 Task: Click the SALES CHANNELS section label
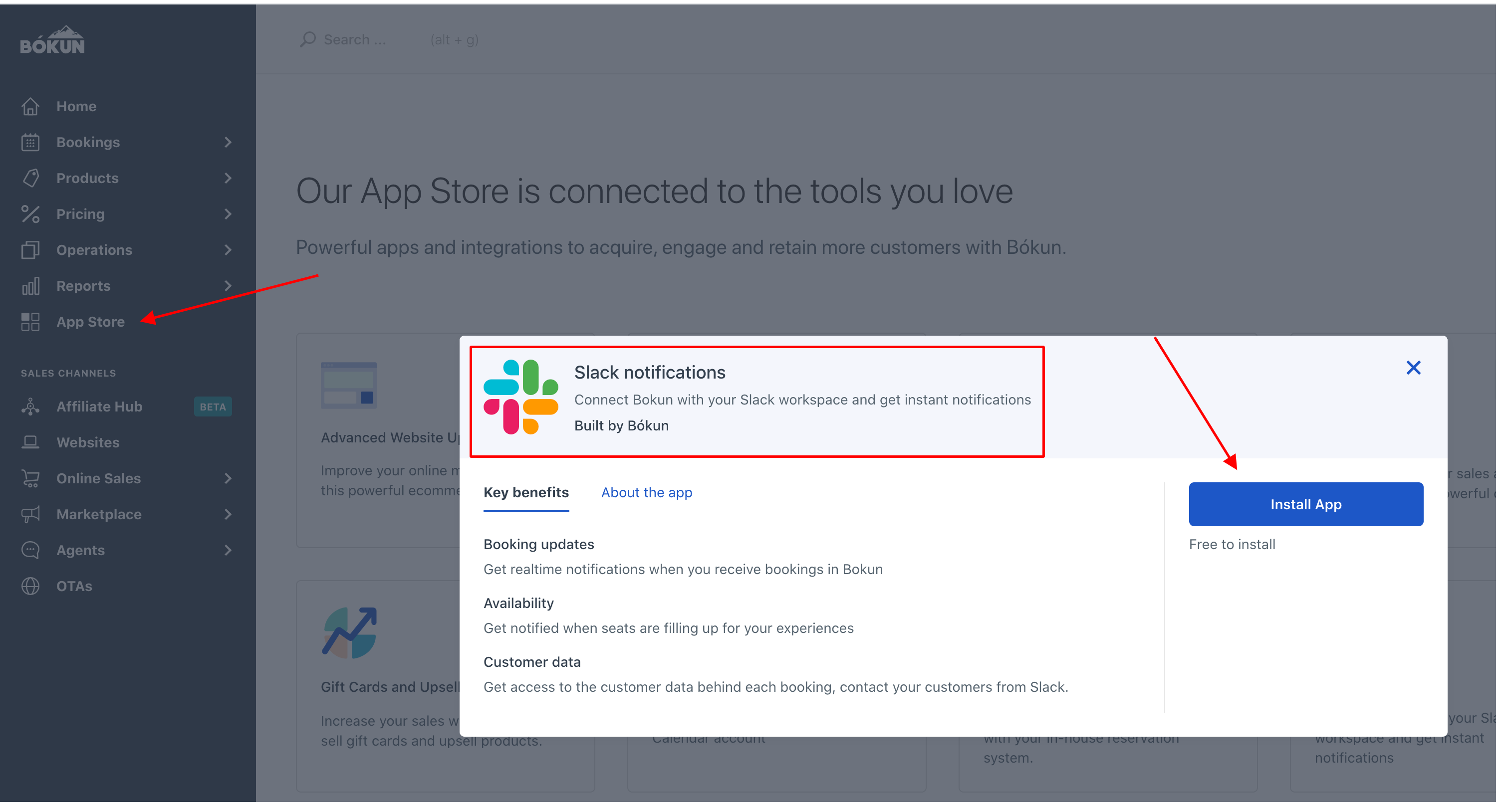[69, 376]
